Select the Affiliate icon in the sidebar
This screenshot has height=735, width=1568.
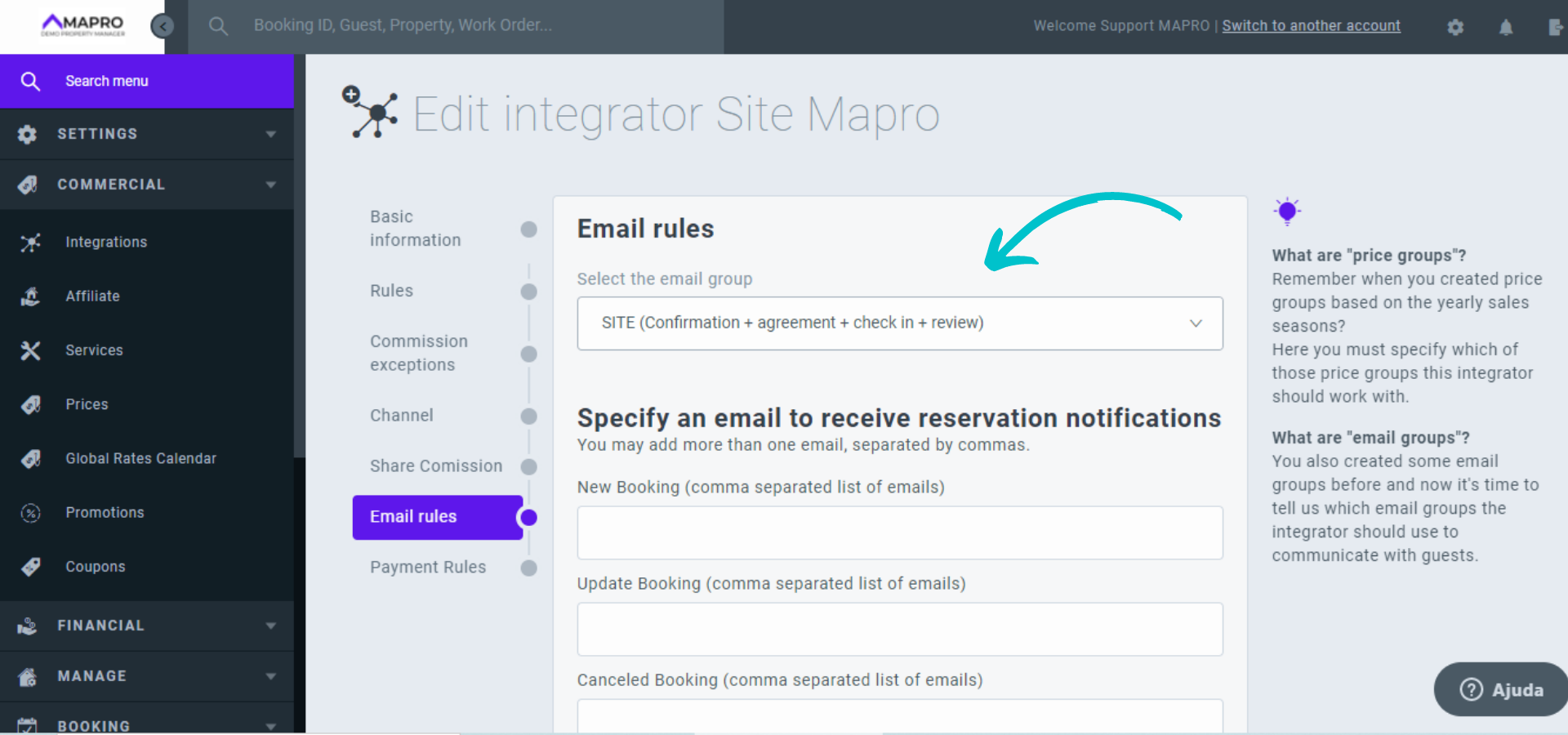click(30, 296)
